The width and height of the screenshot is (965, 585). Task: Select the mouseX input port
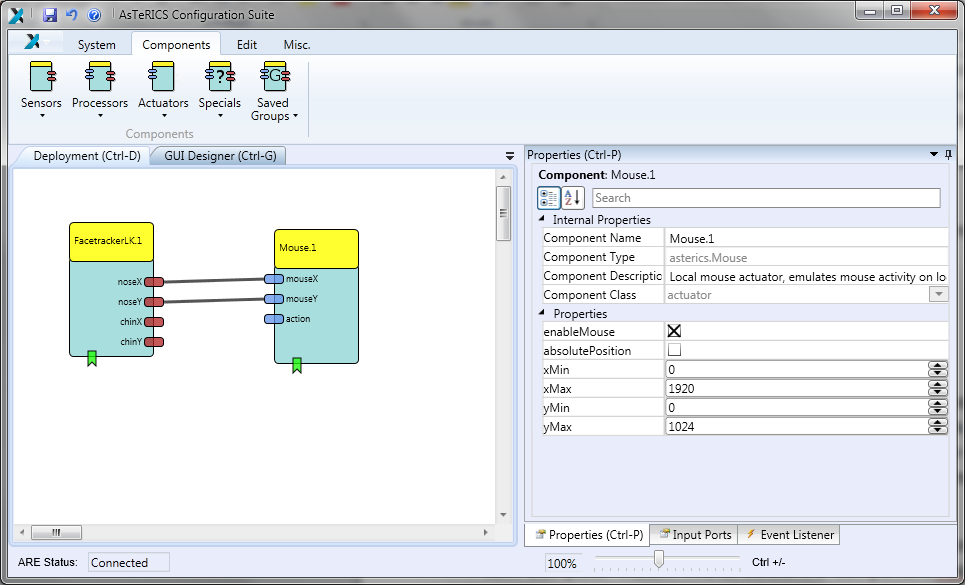point(274,279)
